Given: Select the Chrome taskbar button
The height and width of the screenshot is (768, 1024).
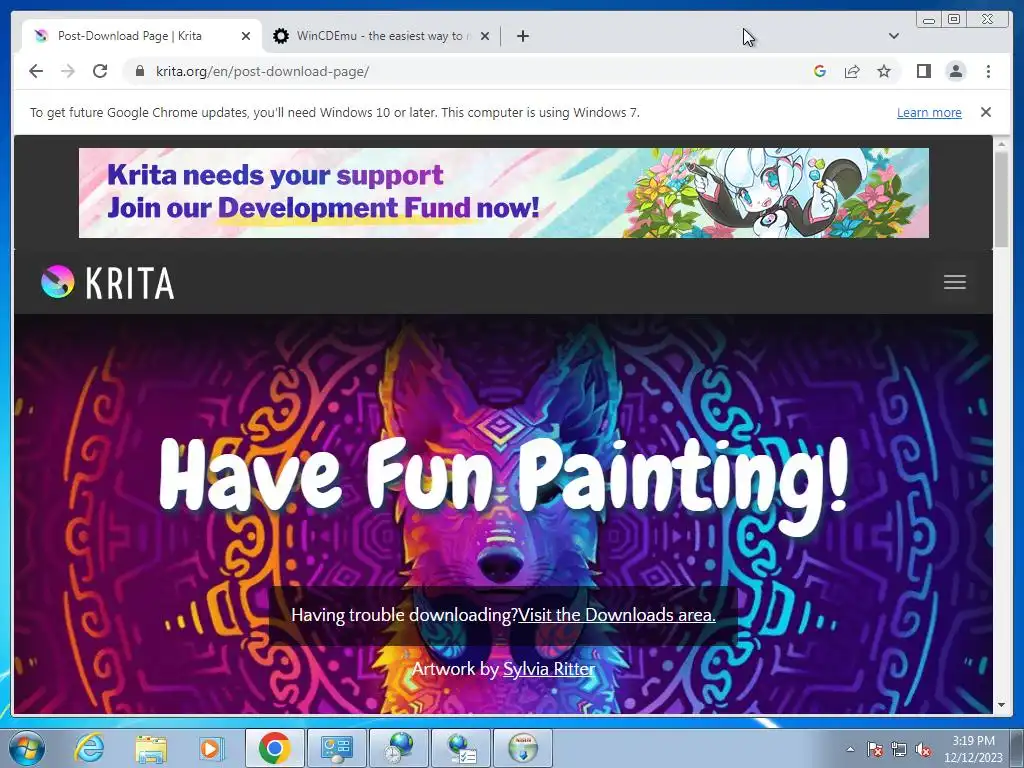Looking at the screenshot, I should click(274, 748).
